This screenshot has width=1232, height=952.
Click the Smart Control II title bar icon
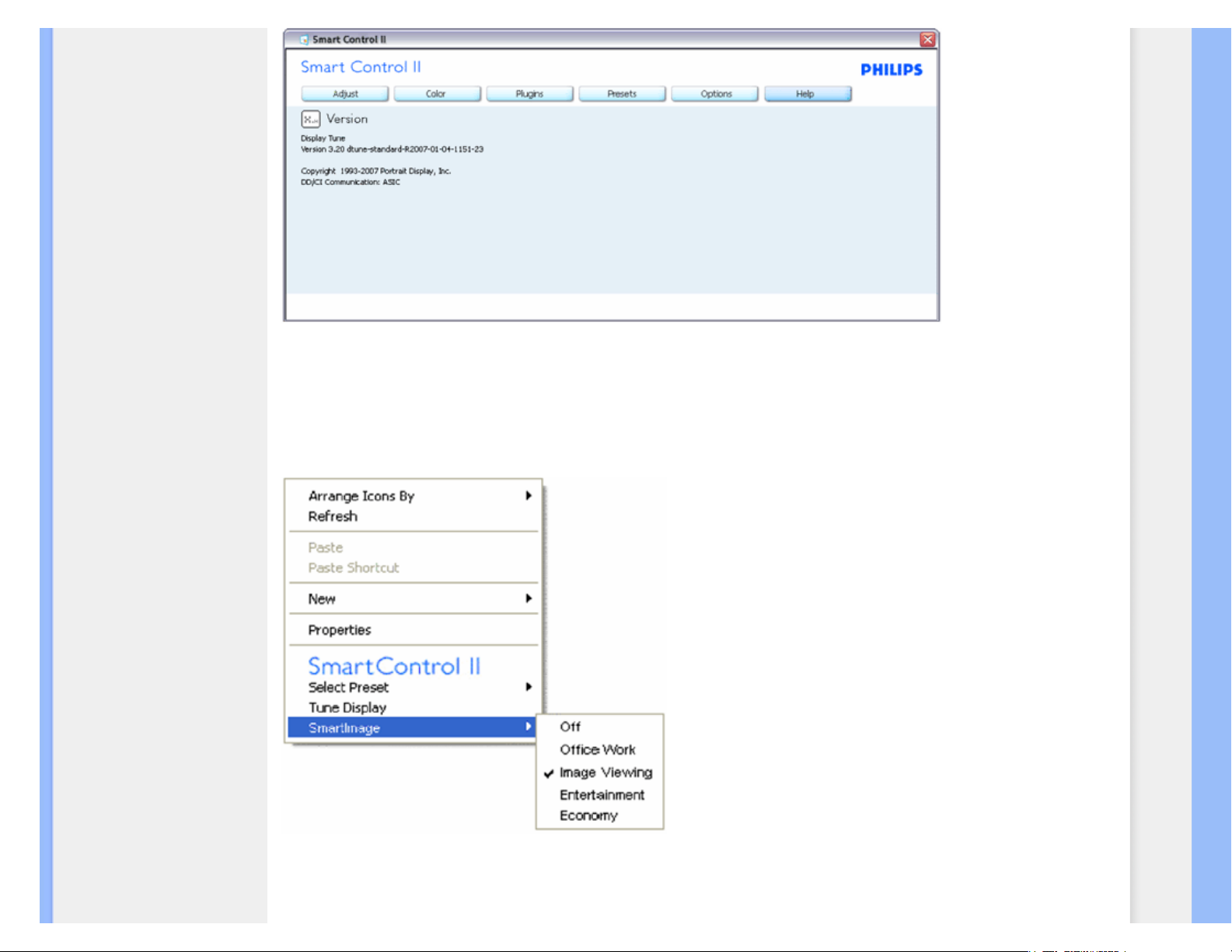(x=304, y=40)
